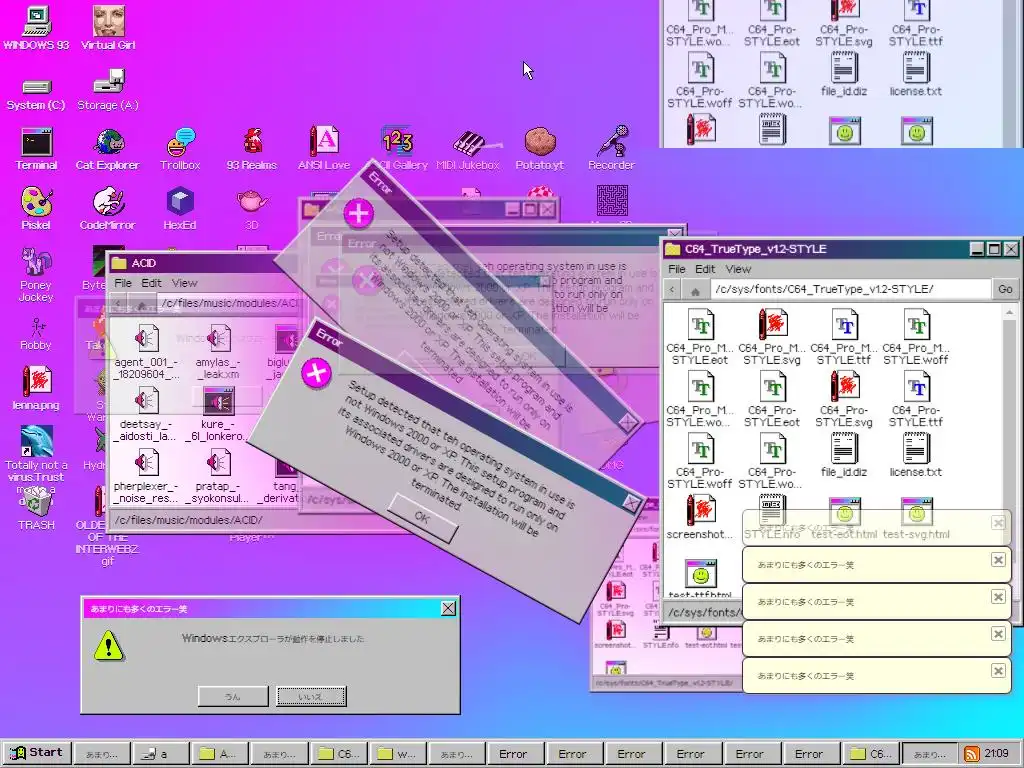Click back arrow in C64_TrueType window toolbar

tap(673, 289)
